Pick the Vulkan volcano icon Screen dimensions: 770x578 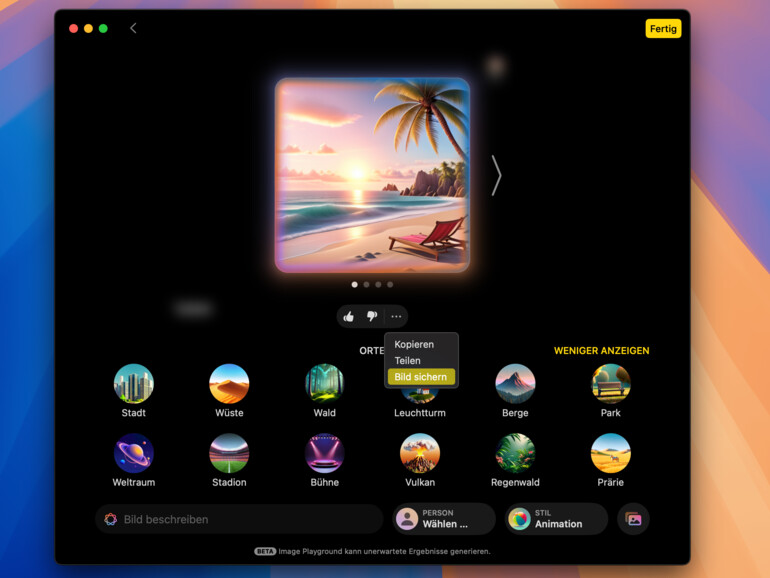pos(420,453)
